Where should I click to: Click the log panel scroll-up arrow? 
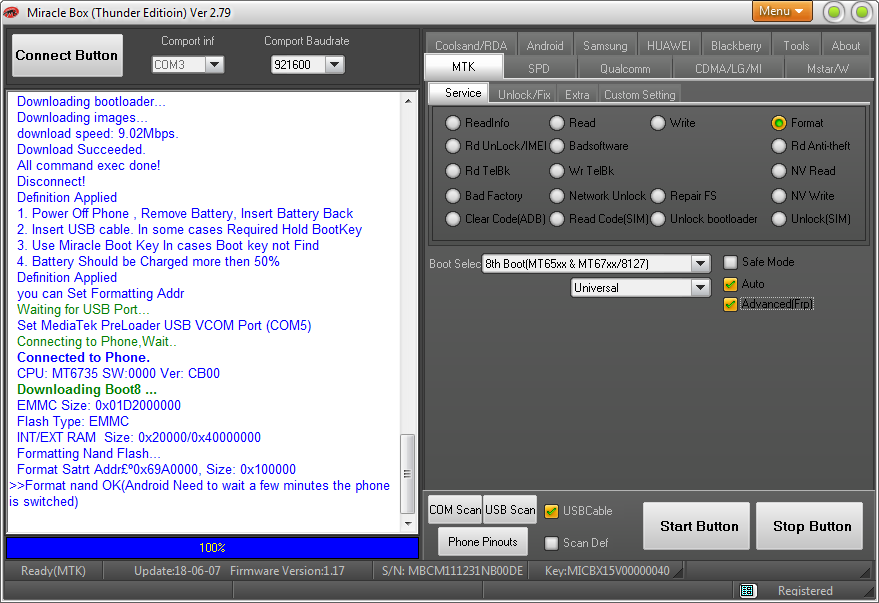[408, 101]
